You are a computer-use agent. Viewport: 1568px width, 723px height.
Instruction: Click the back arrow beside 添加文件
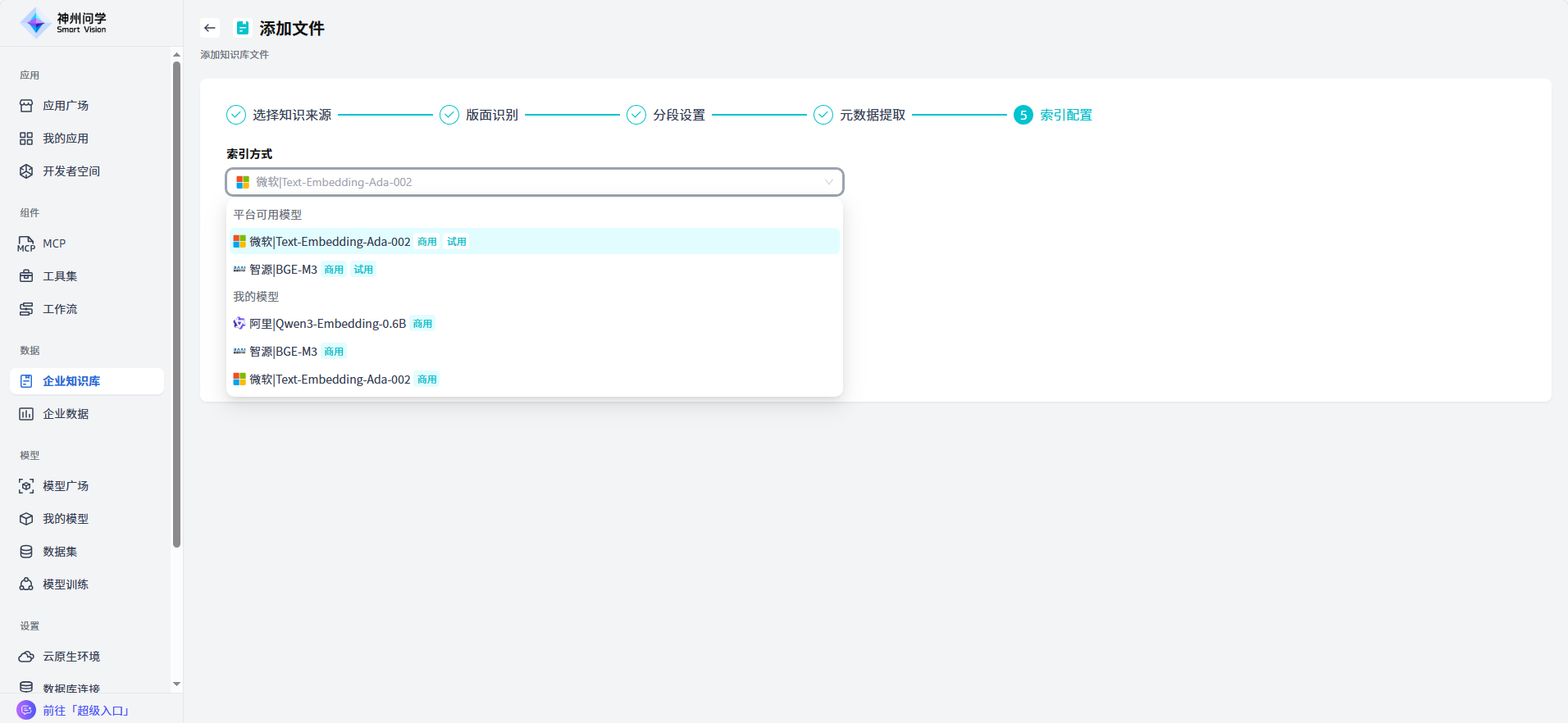tap(210, 28)
